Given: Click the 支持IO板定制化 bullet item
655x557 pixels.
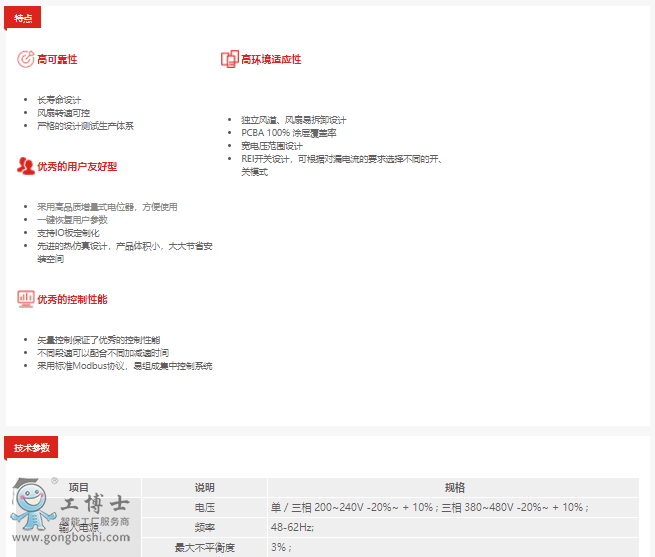Looking at the screenshot, I should [68, 233].
